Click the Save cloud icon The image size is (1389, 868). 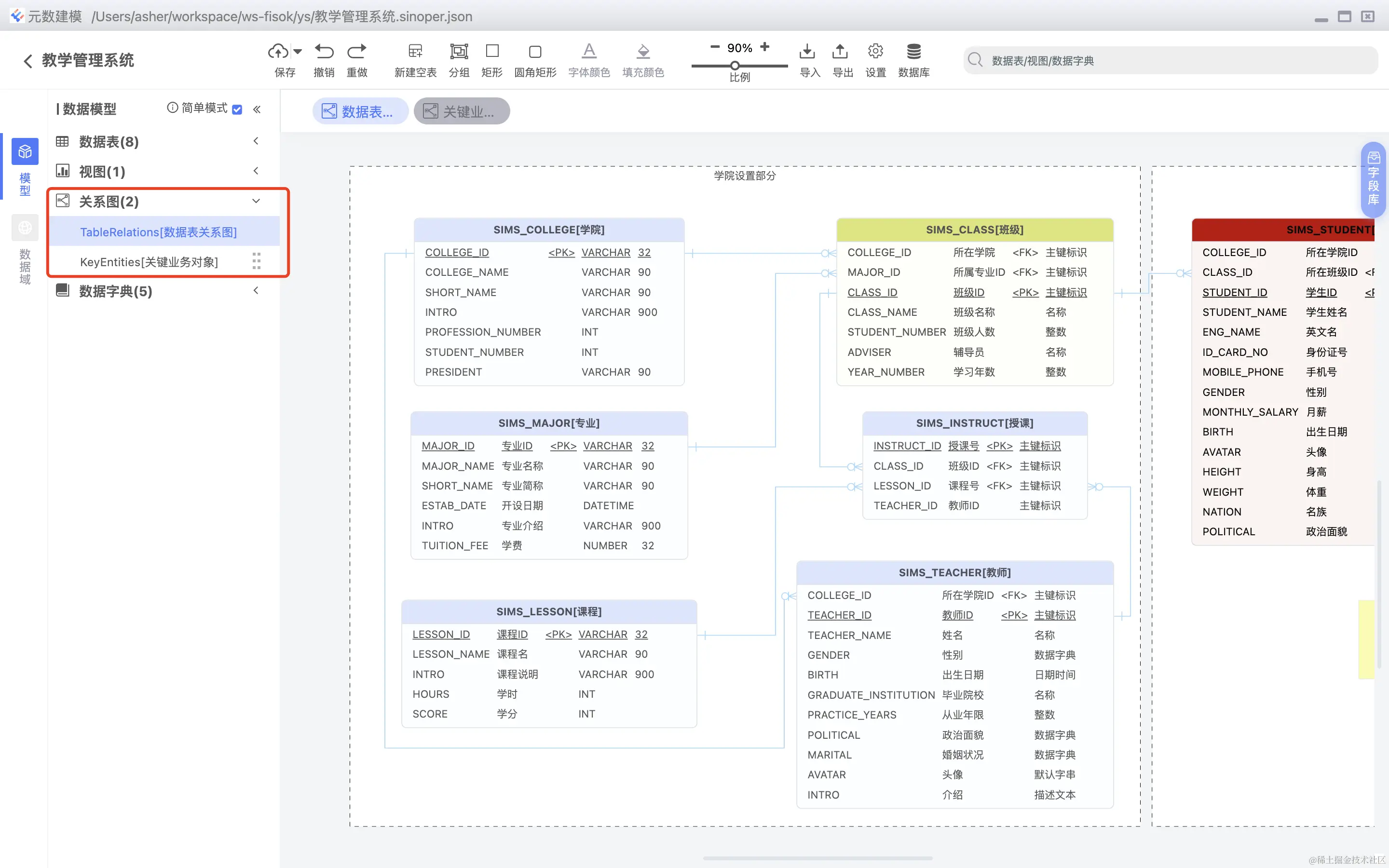click(278, 52)
